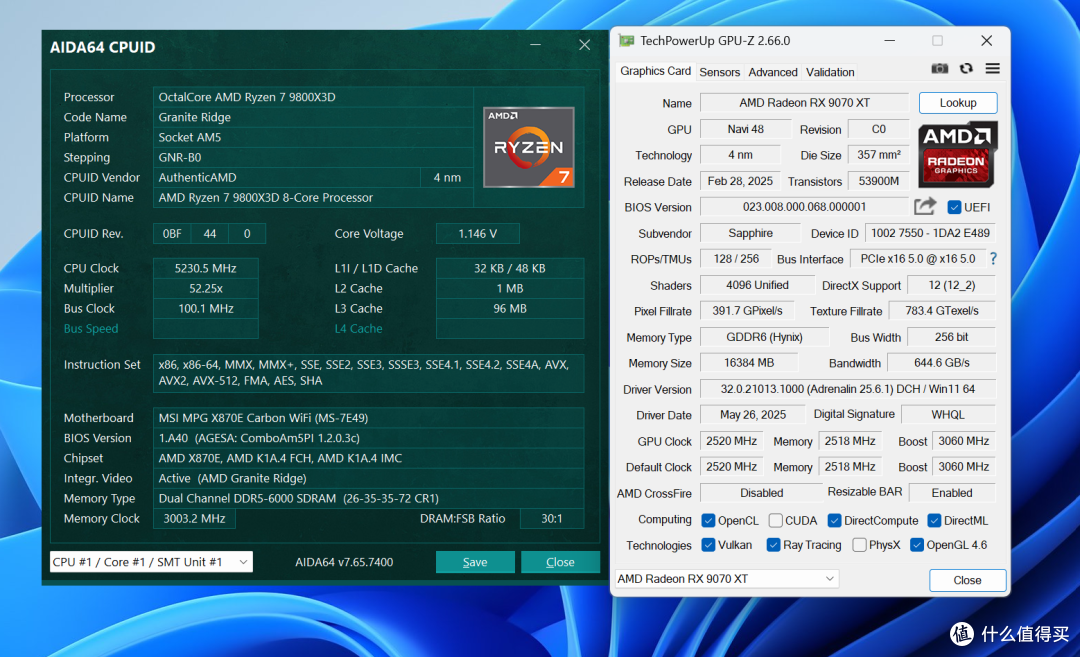The image size is (1080, 657).
Task: Open the GPU selector dropdown in GPU-Z
Action: point(727,578)
